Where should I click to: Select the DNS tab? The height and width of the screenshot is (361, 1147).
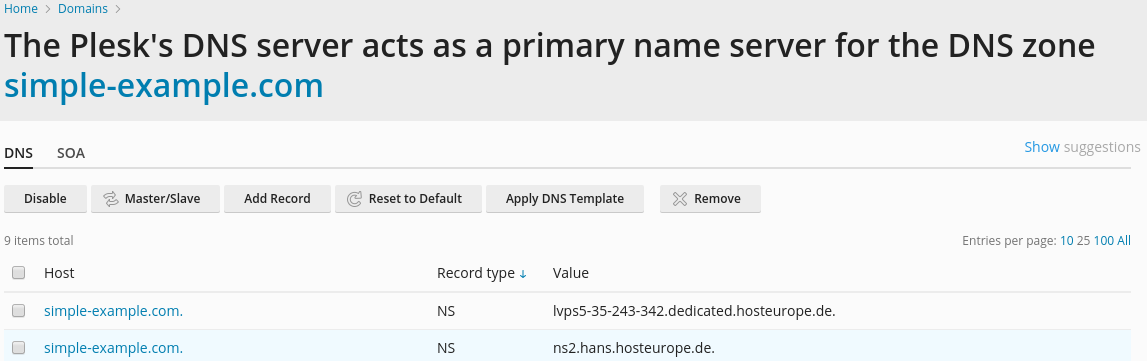tap(18, 153)
